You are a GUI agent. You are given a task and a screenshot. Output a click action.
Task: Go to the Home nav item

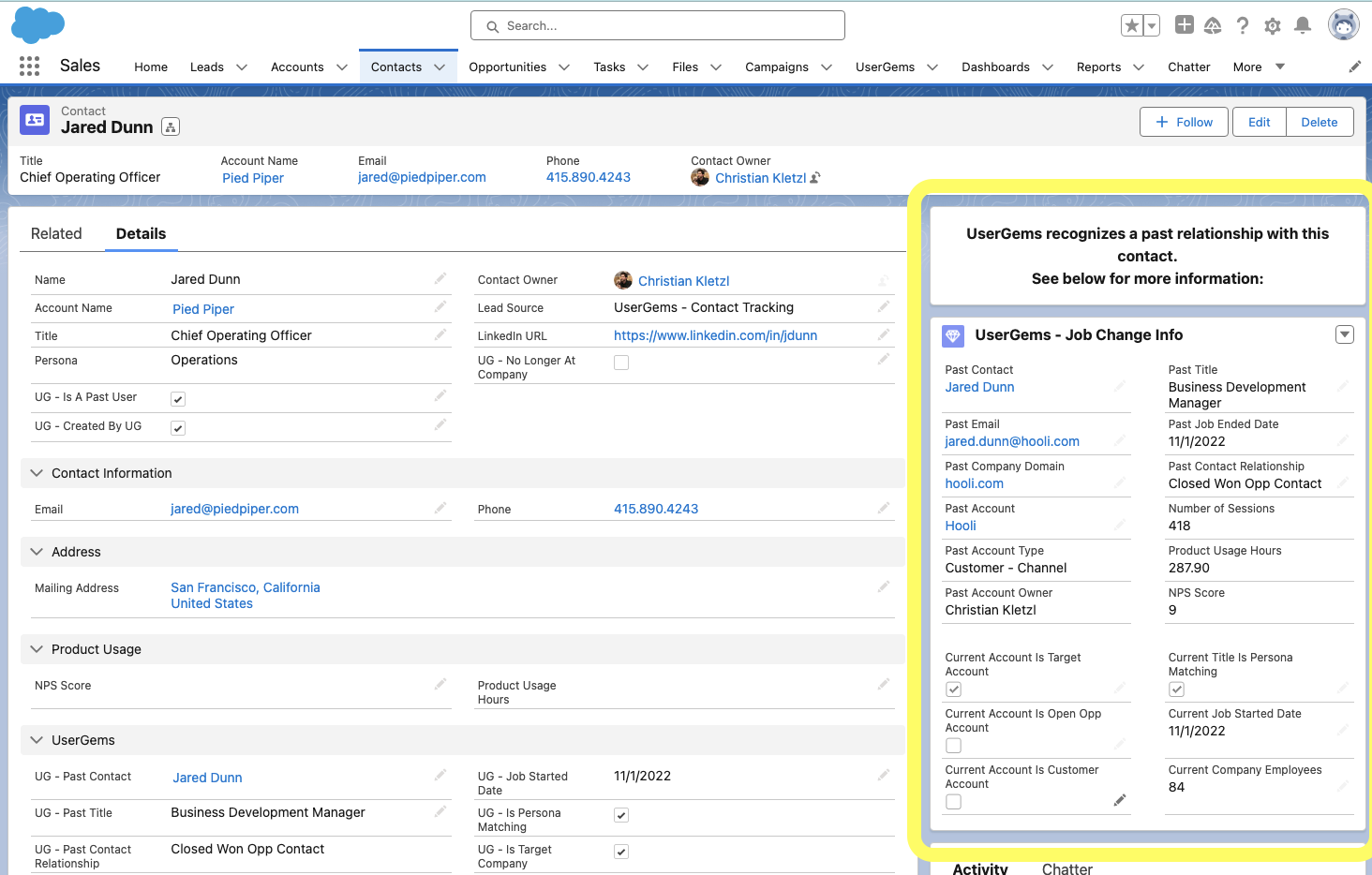click(151, 67)
